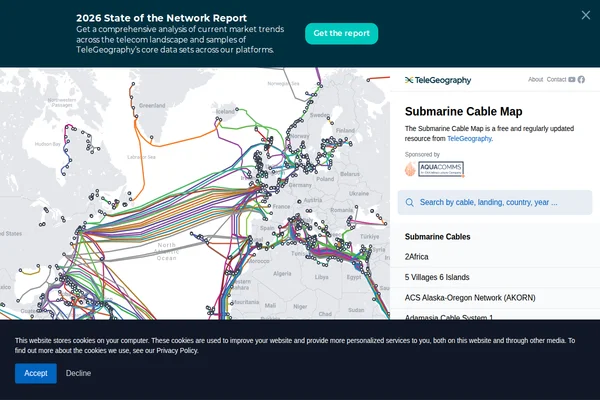Click the Labrador Sea map label
The height and width of the screenshot is (400, 600).
pos(141,157)
